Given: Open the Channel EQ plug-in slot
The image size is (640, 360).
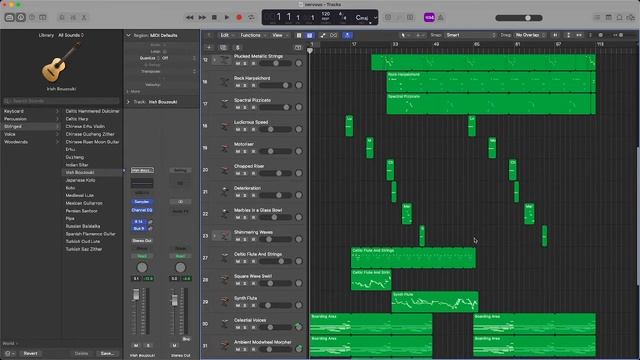Looking at the screenshot, I should point(142,210).
